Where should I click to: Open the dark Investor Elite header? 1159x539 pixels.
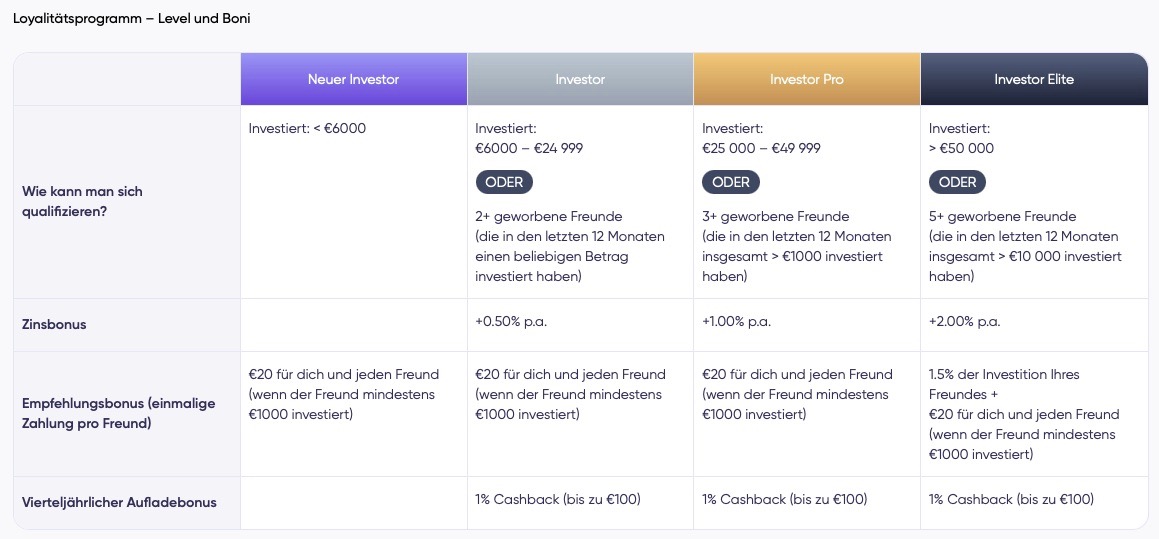click(x=1033, y=79)
